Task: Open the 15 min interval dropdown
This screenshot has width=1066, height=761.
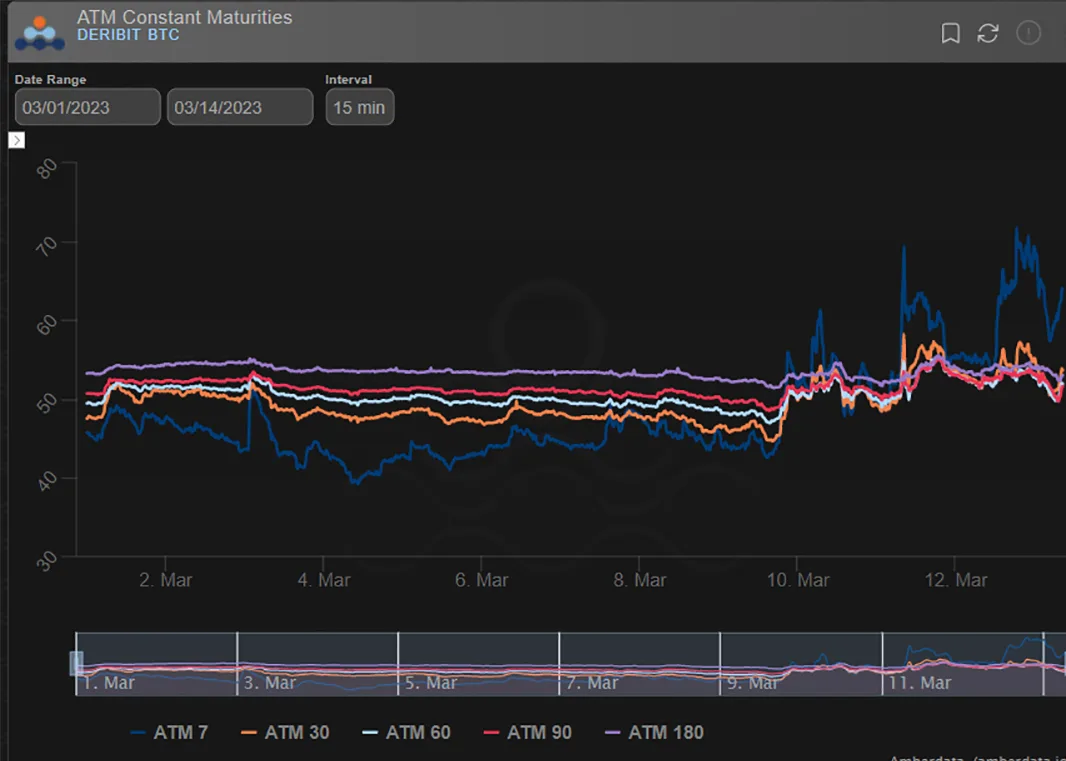Action: coord(360,107)
